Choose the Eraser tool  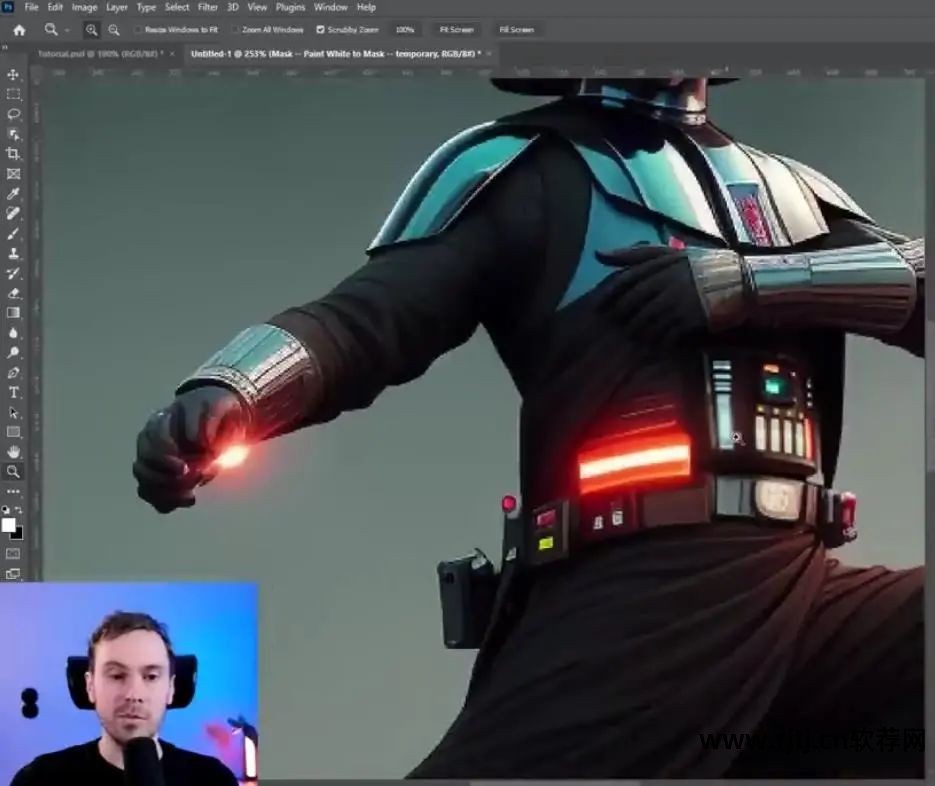pyautogui.click(x=13, y=293)
